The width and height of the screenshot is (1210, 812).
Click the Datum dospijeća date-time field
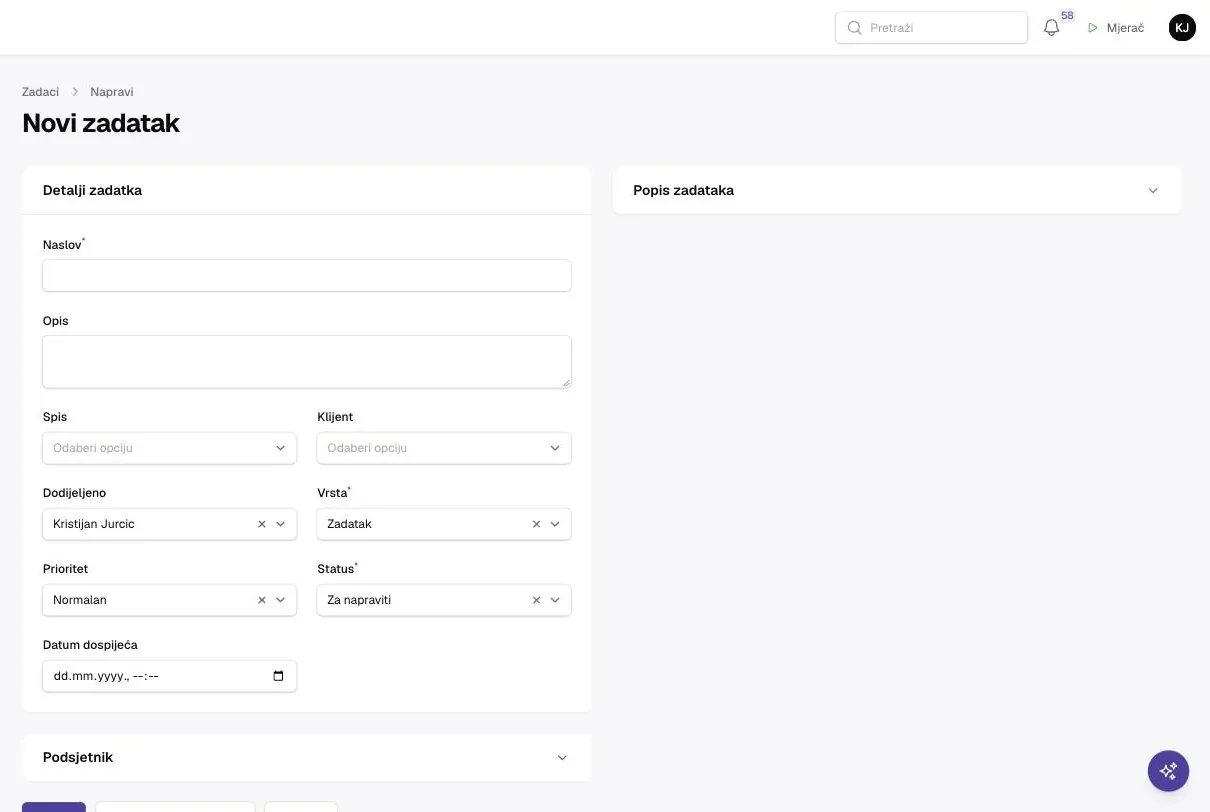pos(170,676)
